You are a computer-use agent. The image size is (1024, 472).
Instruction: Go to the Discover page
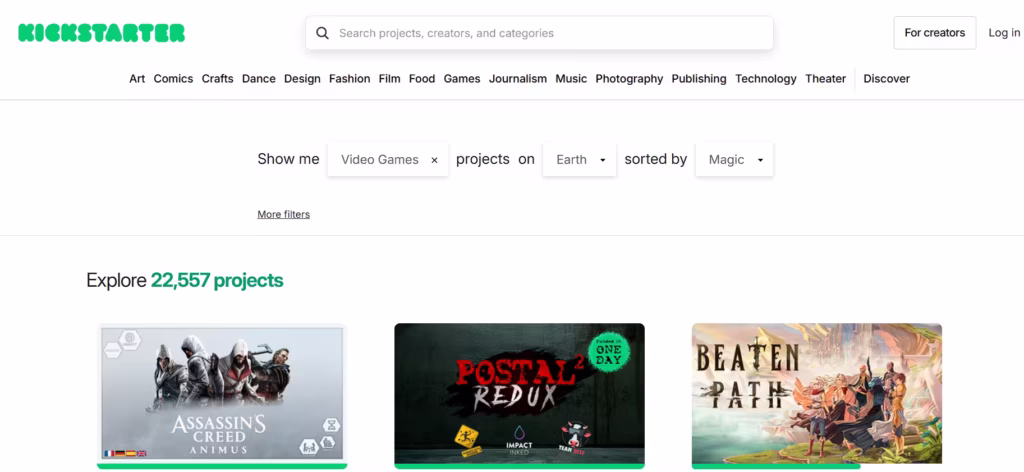[x=886, y=78]
